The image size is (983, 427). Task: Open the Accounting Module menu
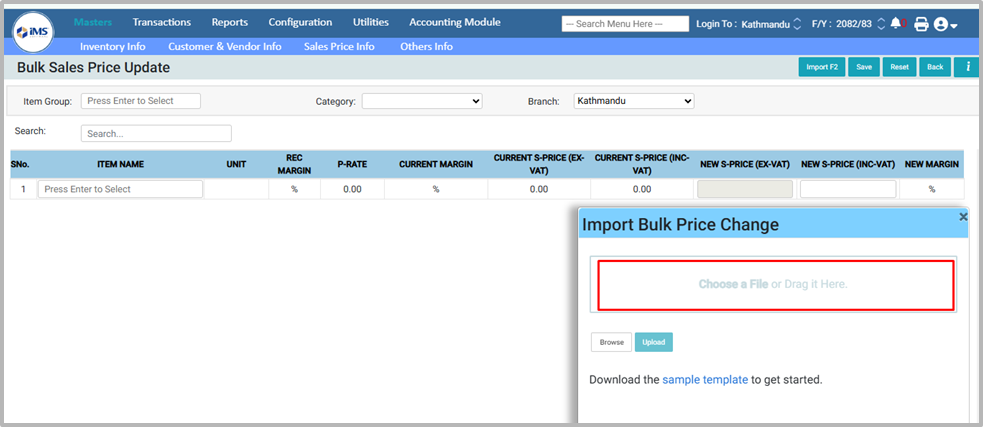[454, 22]
